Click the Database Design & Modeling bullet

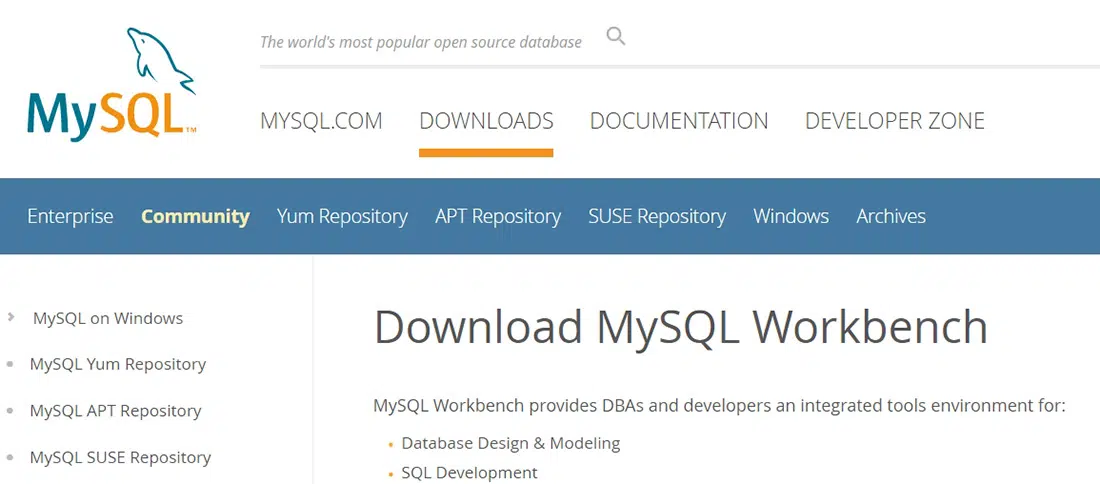(x=511, y=443)
